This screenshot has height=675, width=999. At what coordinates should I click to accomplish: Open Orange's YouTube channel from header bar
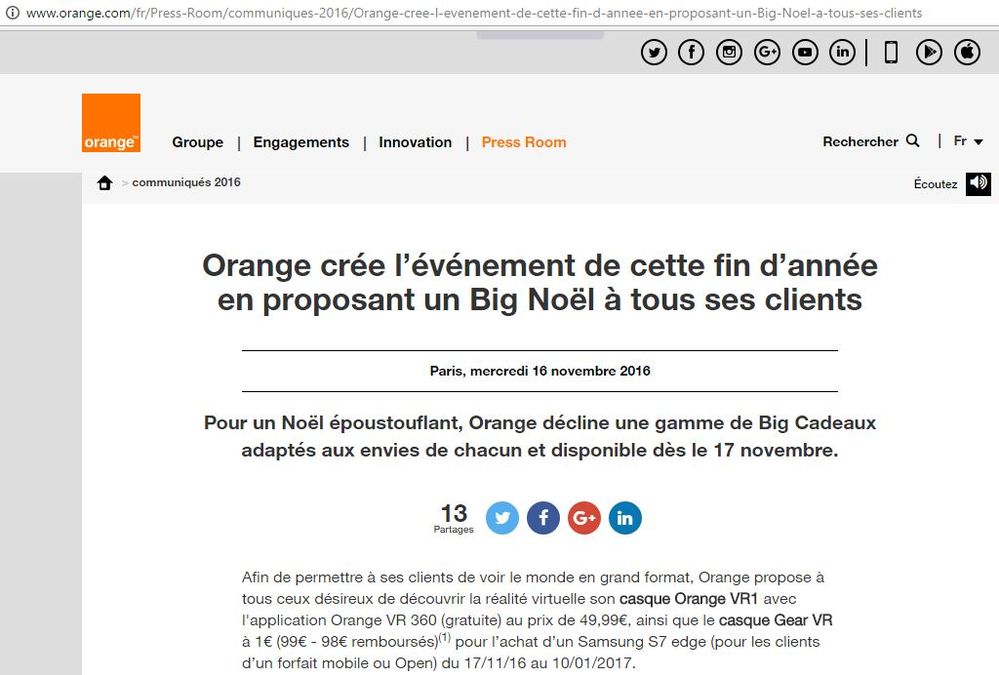(805, 52)
